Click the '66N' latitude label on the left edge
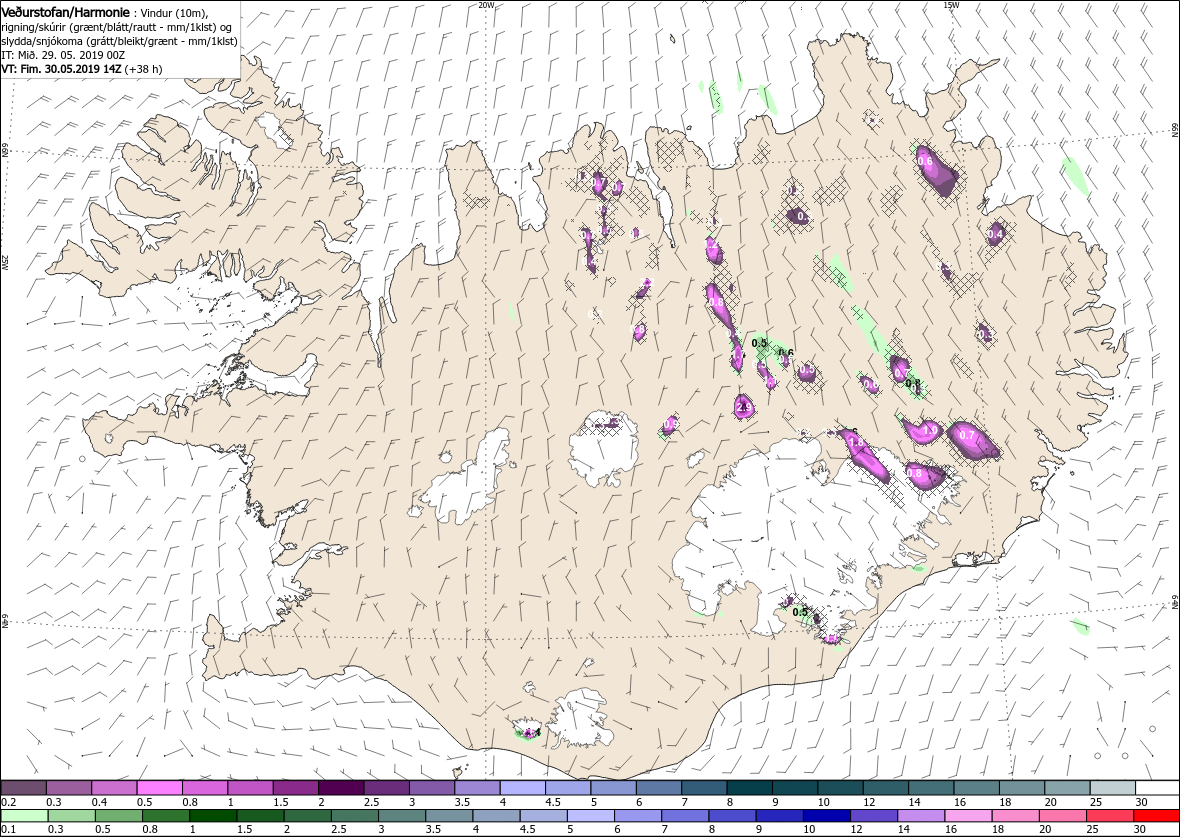The image size is (1180, 837). coord(5,151)
